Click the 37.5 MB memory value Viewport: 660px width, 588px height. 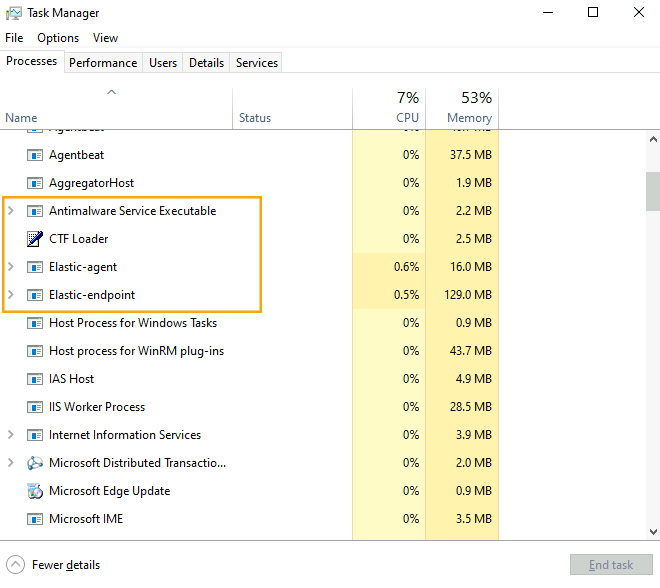tap(471, 155)
